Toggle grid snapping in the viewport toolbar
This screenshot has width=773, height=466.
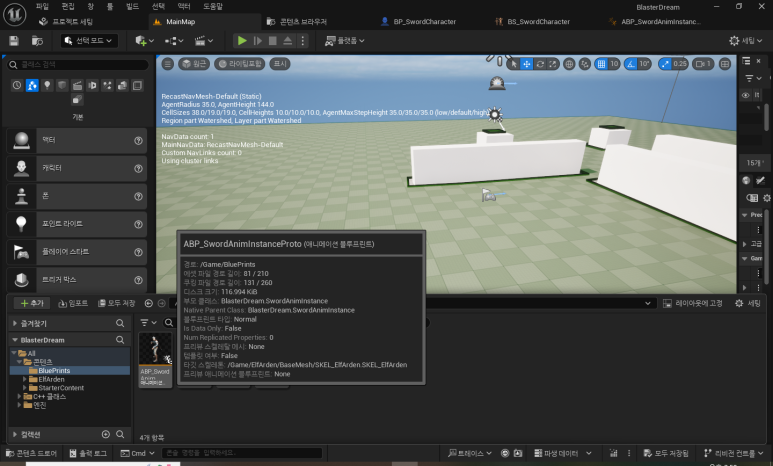[x=601, y=64]
